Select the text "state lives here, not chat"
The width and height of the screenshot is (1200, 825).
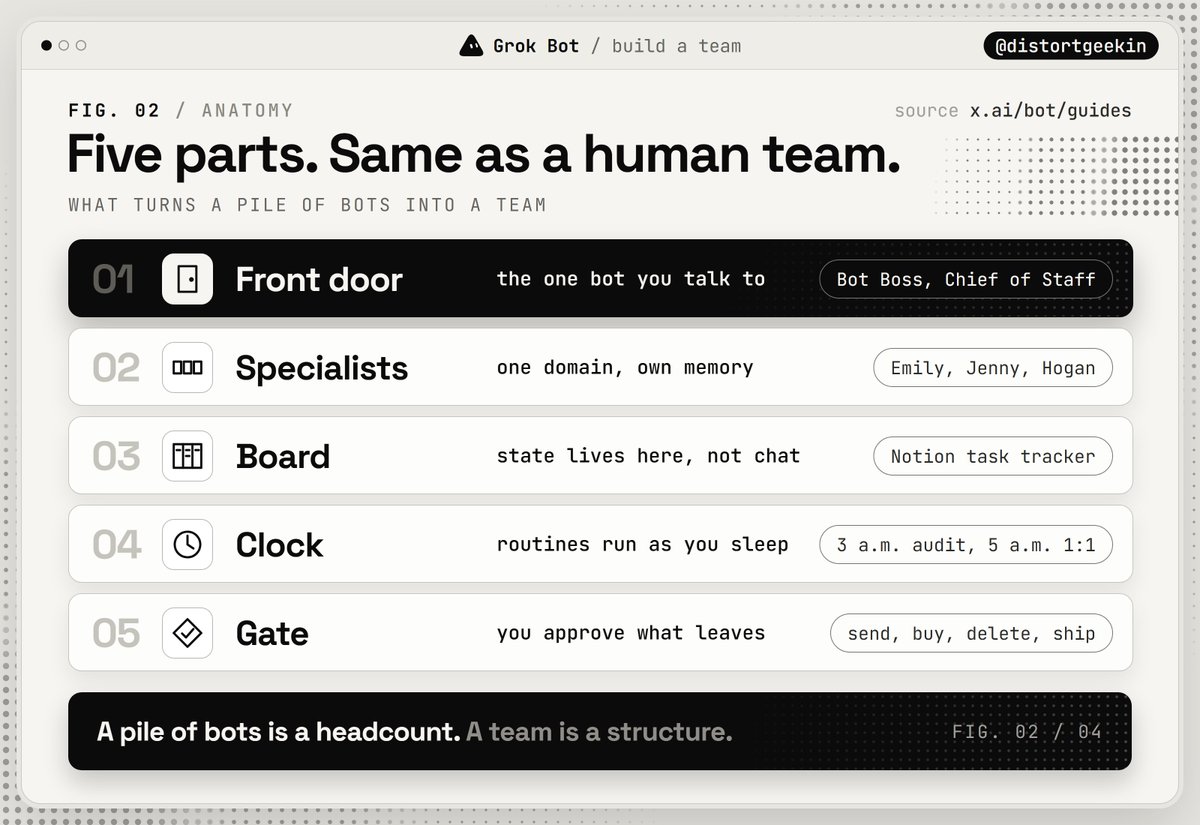coord(649,456)
